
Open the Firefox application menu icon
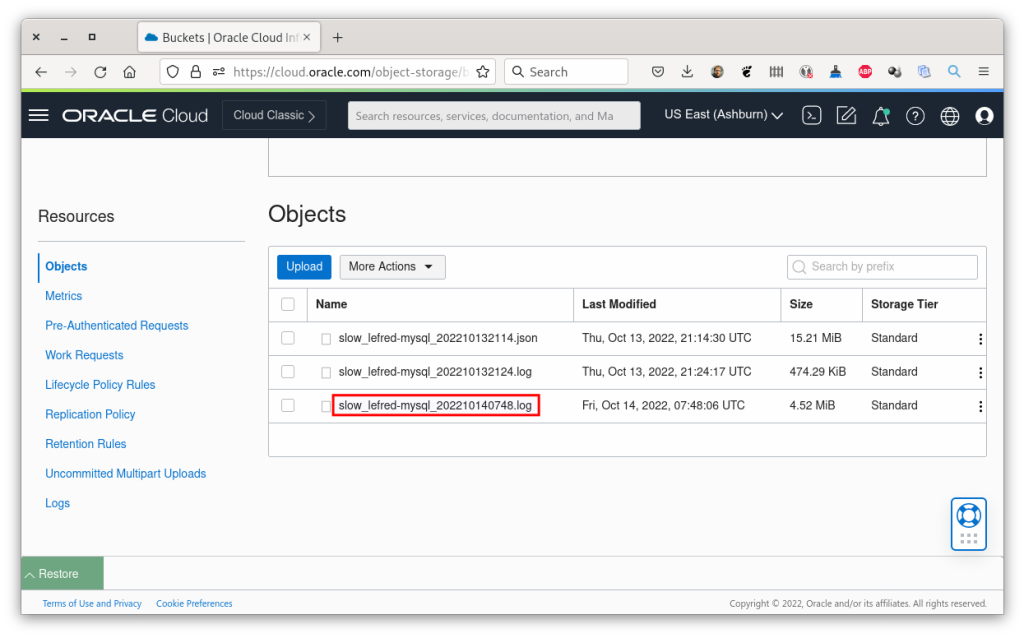[x=984, y=72]
